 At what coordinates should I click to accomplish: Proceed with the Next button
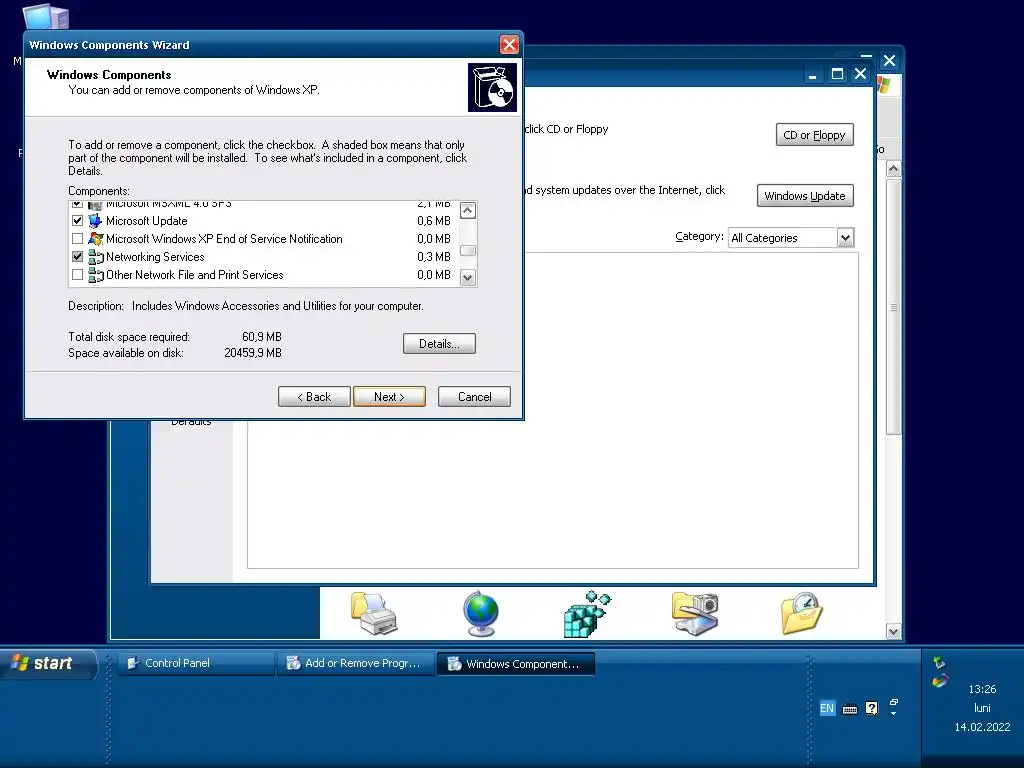[389, 396]
